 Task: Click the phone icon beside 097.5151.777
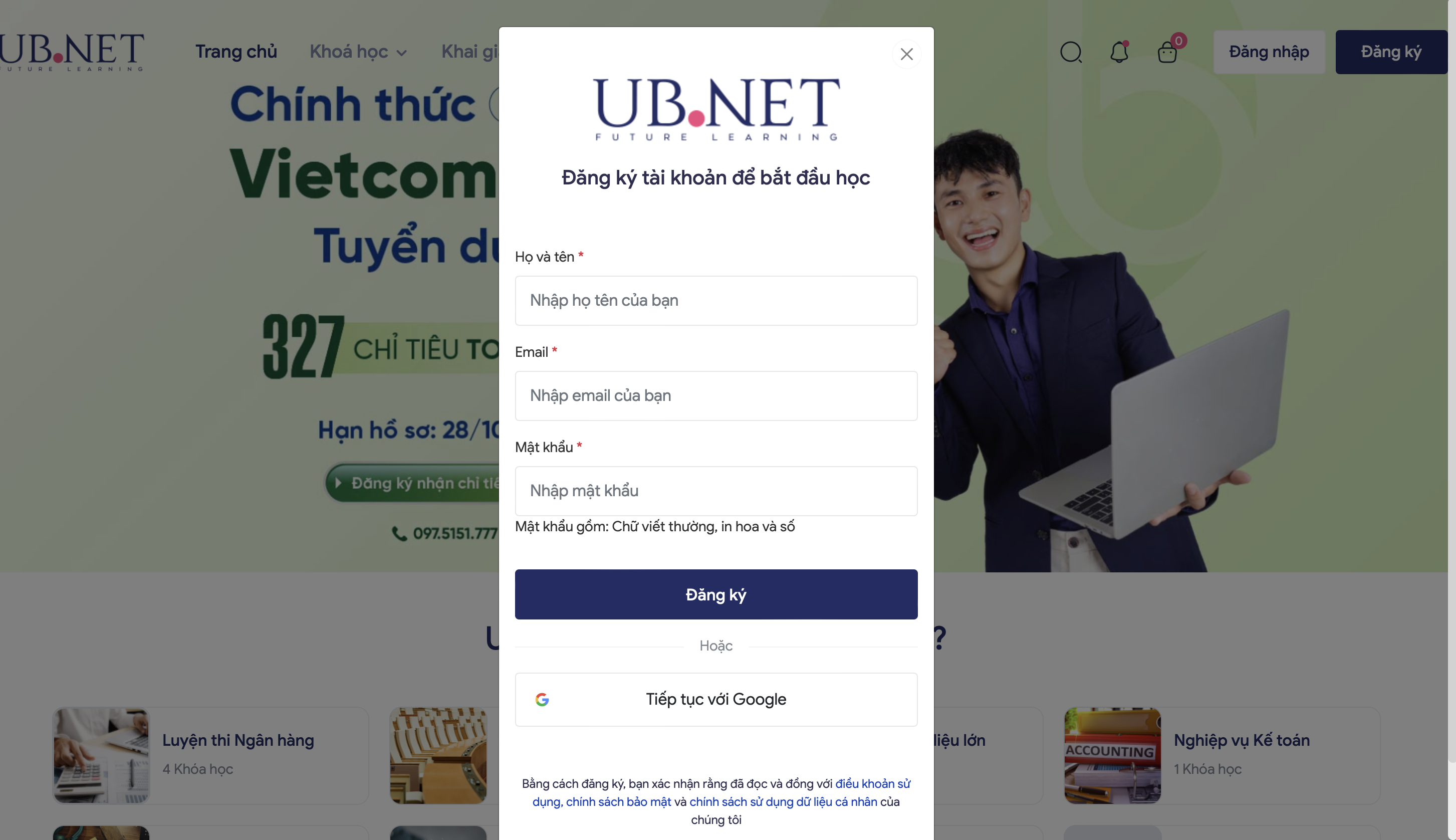[x=399, y=534]
